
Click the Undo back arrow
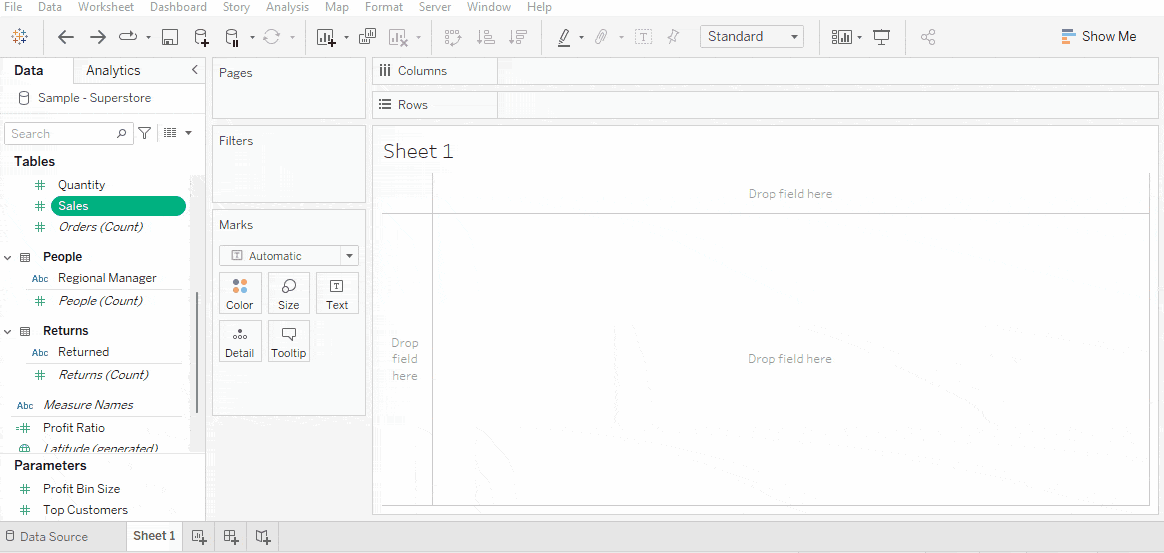click(x=66, y=37)
